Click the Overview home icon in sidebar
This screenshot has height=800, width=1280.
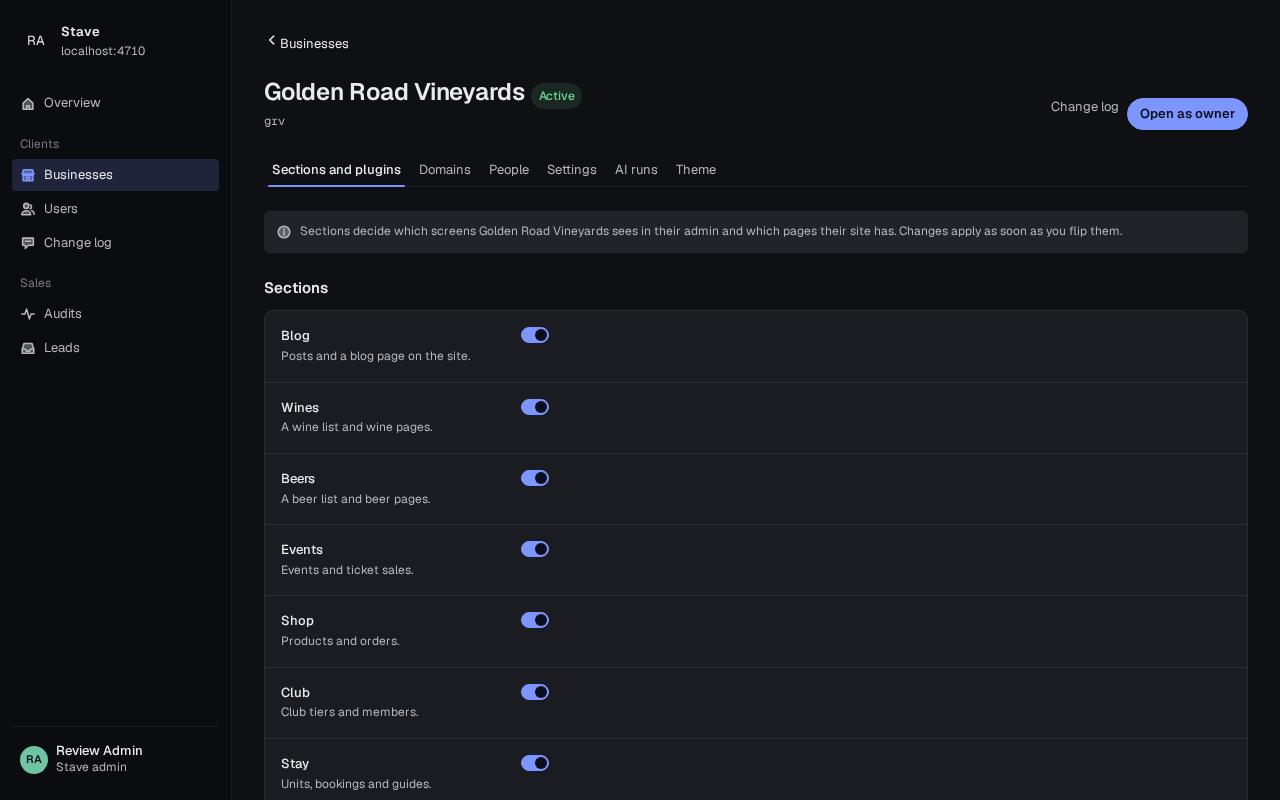(28, 103)
